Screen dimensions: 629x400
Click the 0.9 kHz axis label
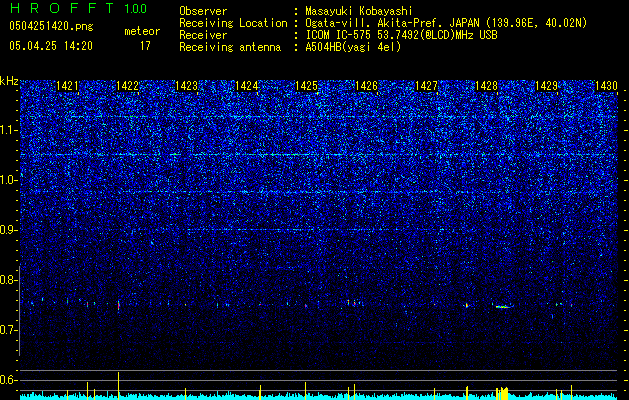tap(8, 230)
